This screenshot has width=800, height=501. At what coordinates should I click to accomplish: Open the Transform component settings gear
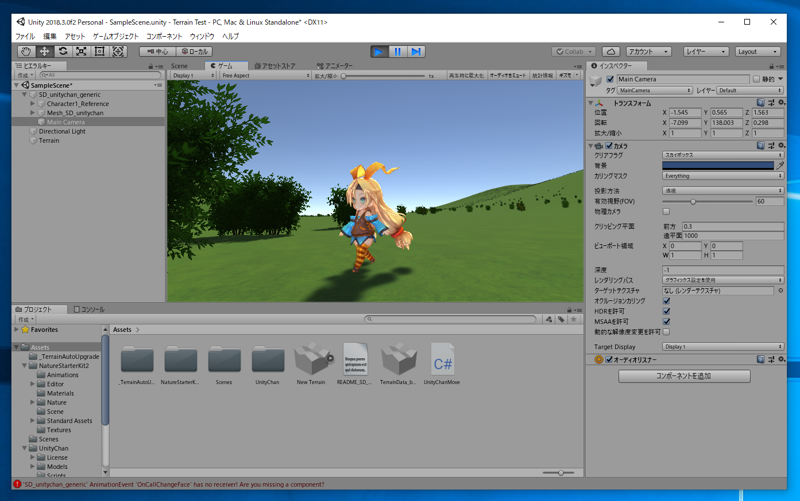781,103
